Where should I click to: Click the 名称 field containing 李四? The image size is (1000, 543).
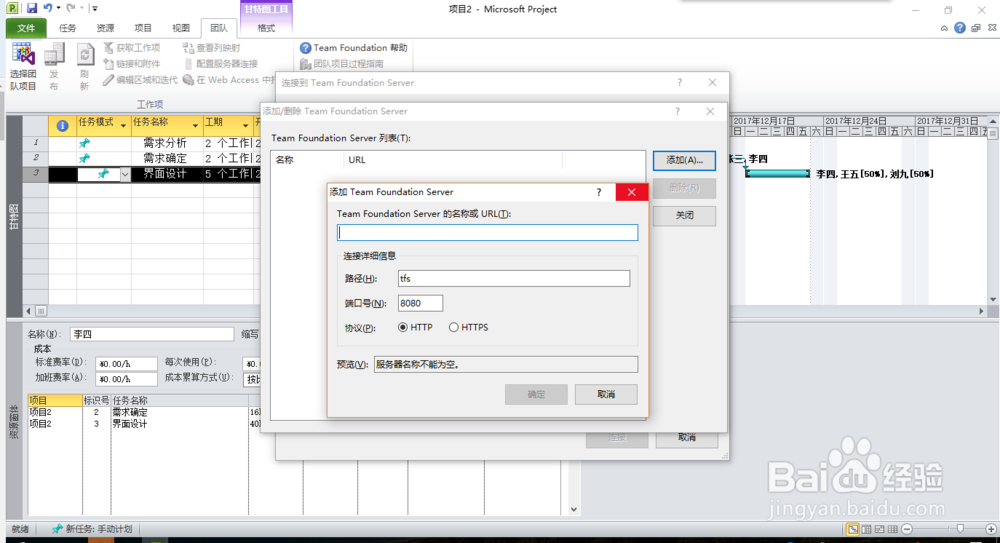(152, 334)
